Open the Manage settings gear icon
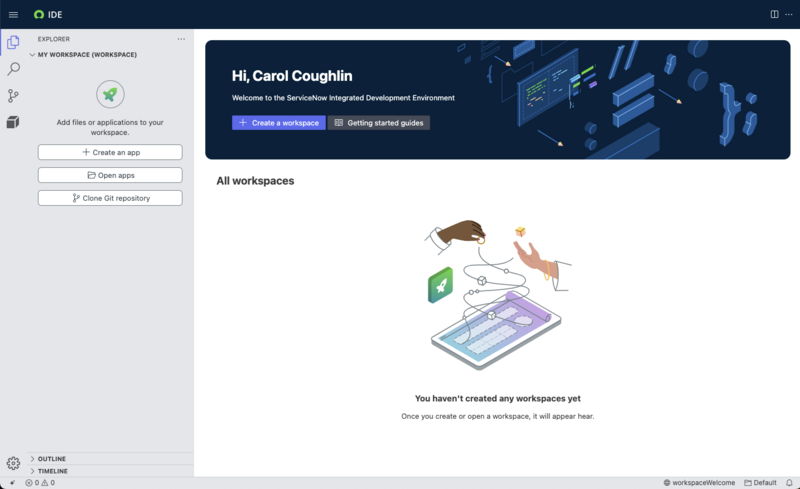Screen dimensions: 800x489 (13, 463)
